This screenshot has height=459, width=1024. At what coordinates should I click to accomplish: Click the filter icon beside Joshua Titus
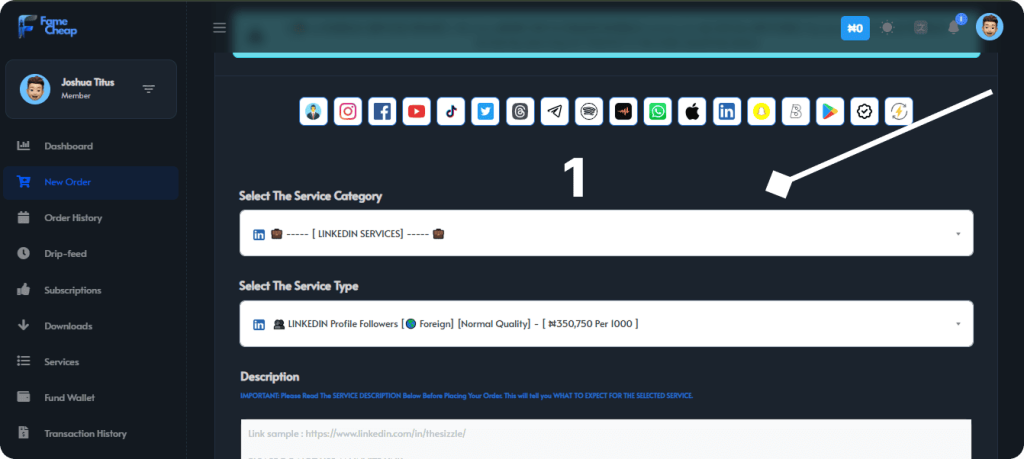(x=149, y=89)
